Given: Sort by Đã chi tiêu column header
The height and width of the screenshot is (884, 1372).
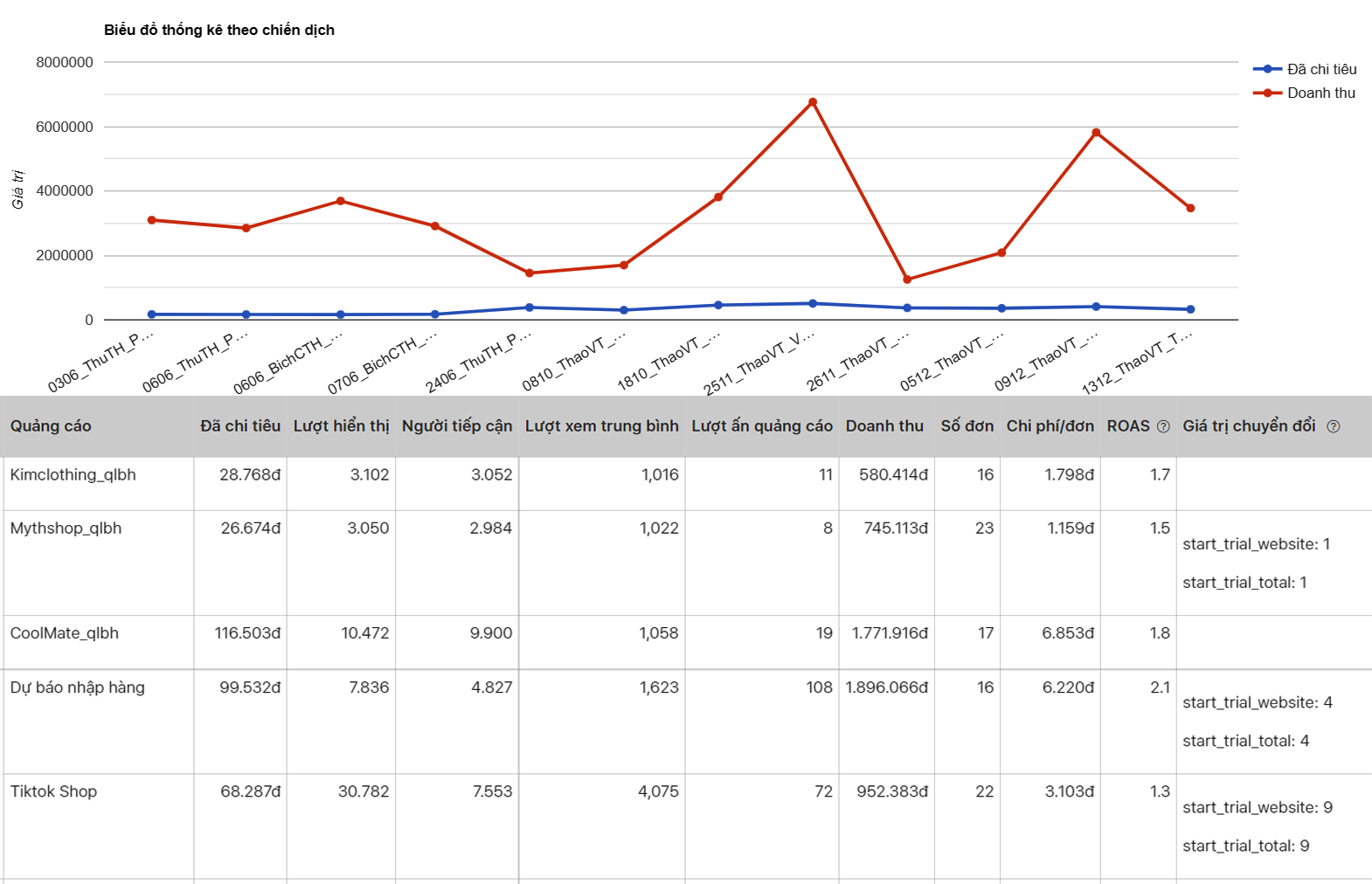Looking at the screenshot, I should 240,426.
